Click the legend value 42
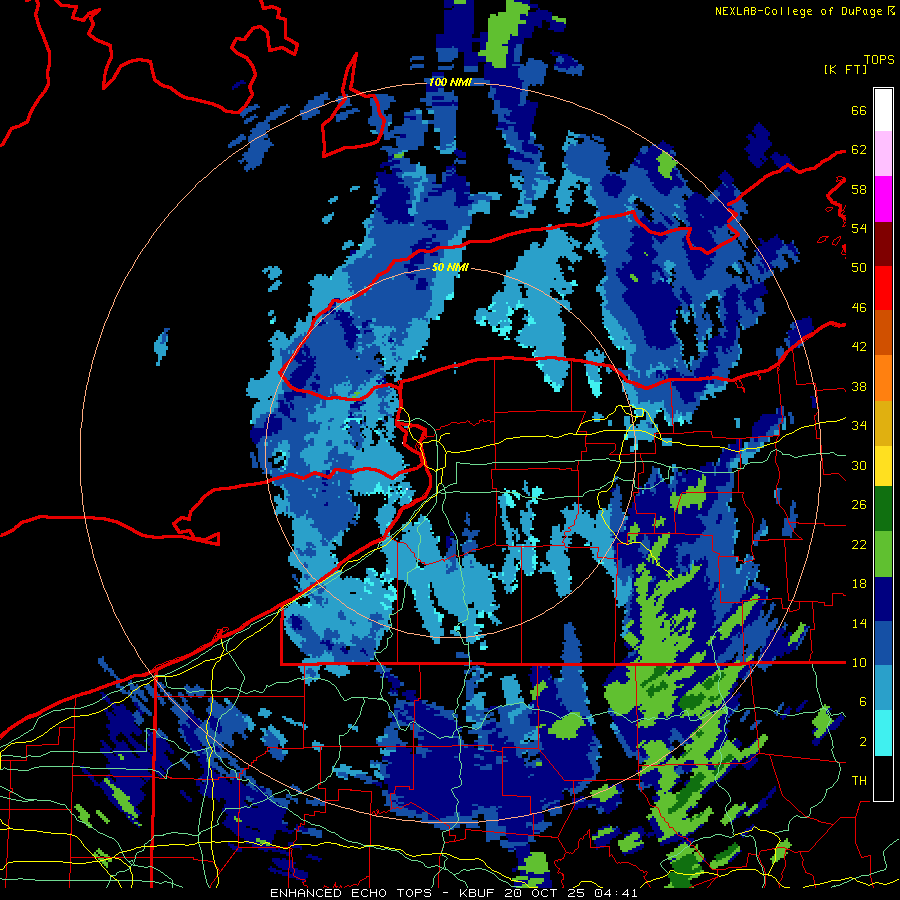900x900 pixels. point(859,347)
